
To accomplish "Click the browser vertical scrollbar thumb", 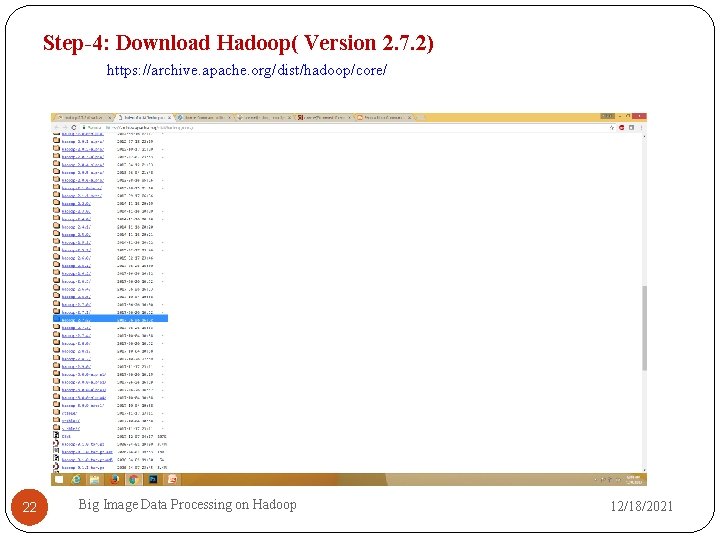I will (644, 327).
